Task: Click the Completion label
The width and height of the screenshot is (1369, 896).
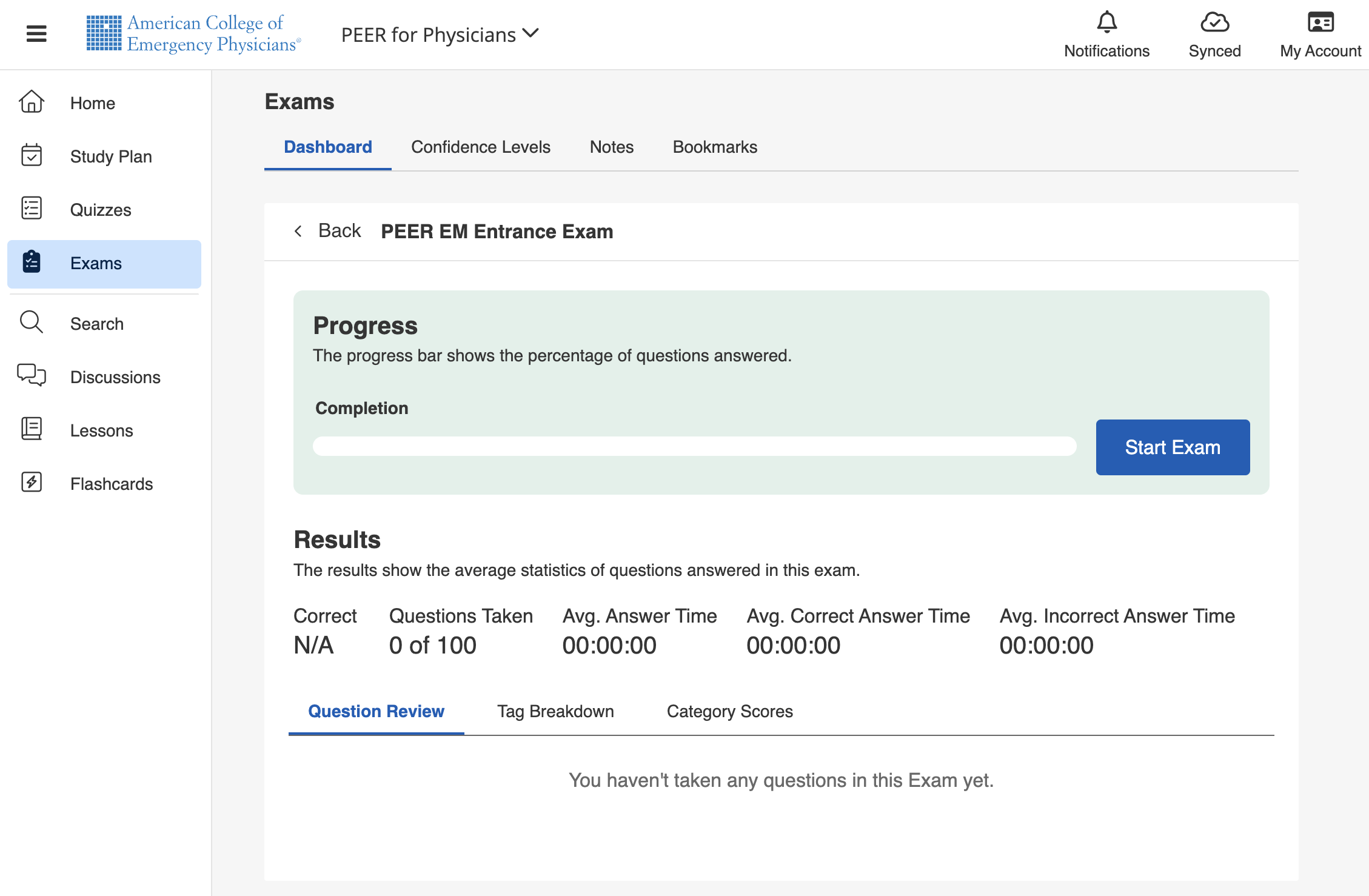Action: [362, 408]
